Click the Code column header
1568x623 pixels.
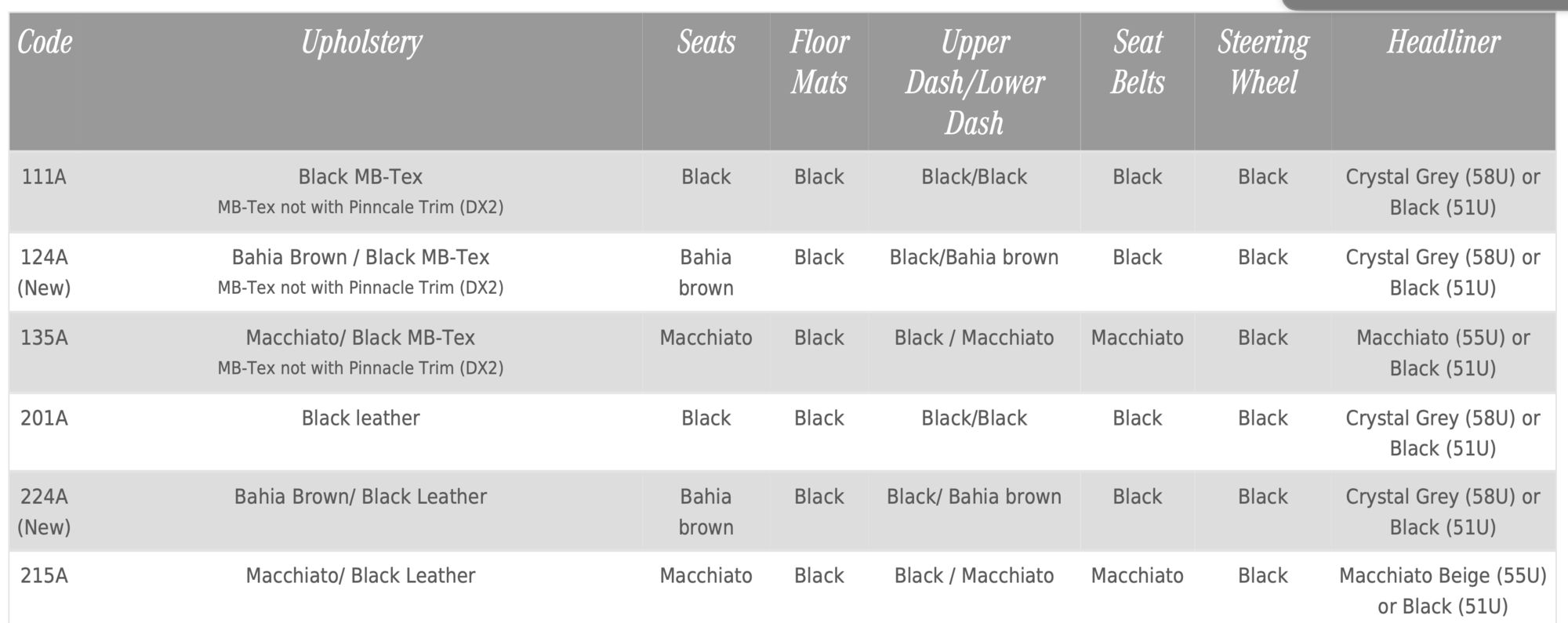click(45, 42)
